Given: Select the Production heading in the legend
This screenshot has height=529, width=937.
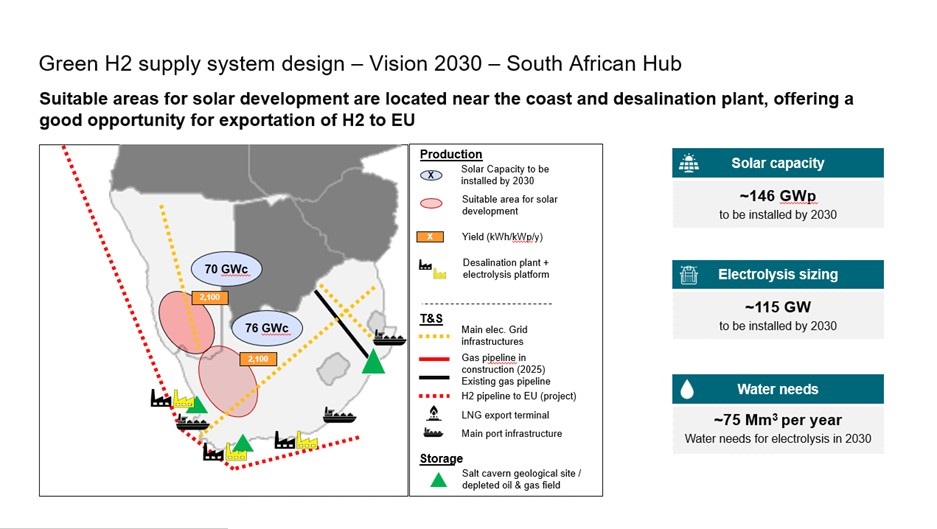Looking at the screenshot, I should 451,154.
